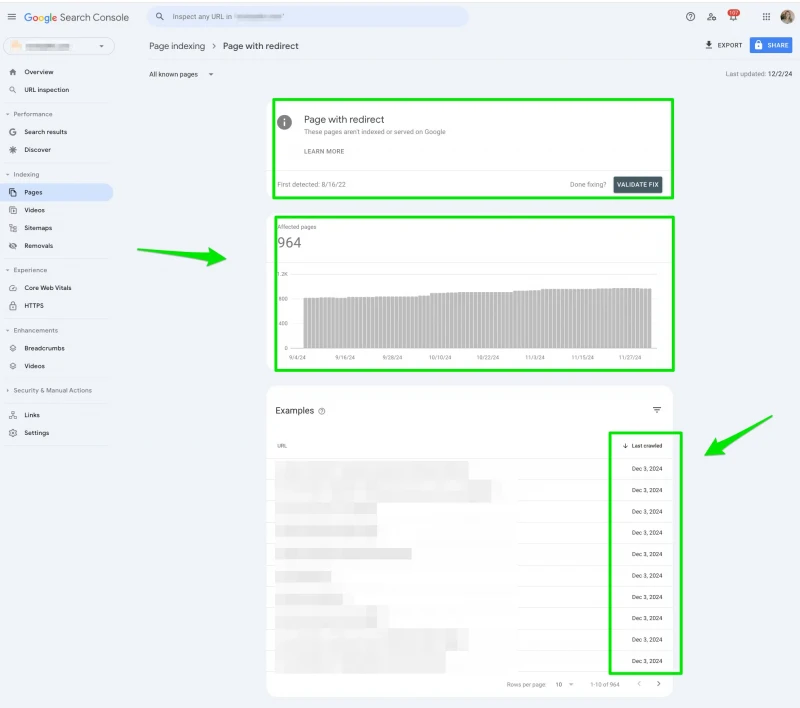Open the Google apps grid icon
The image size is (800, 708).
tap(766, 17)
